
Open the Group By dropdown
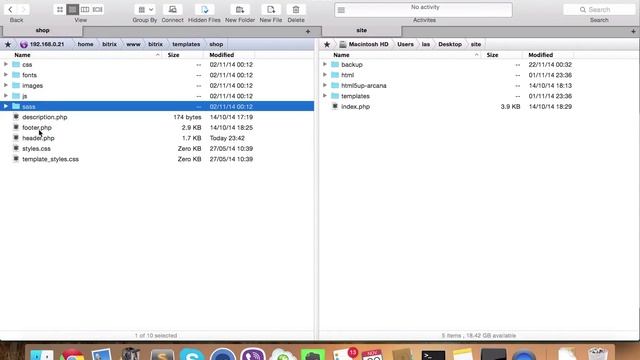click(x=145, y=9)
